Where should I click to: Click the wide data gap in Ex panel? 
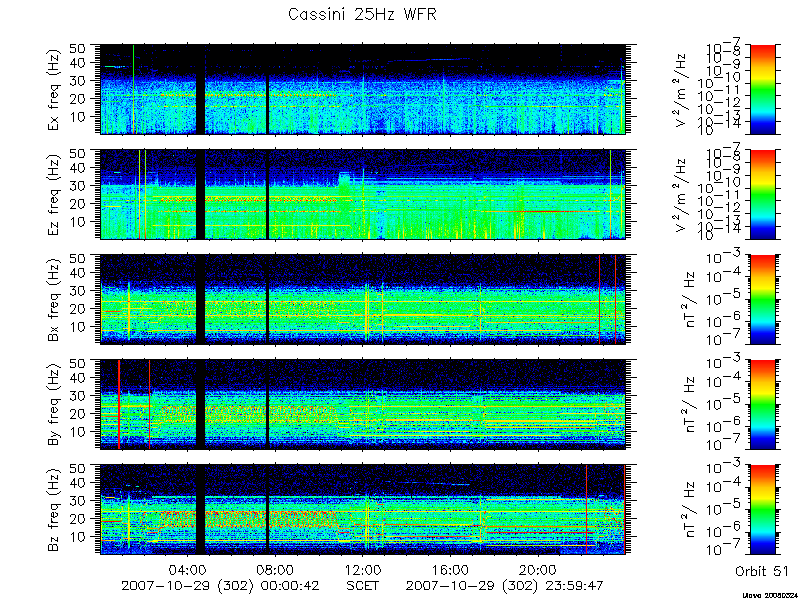click(201, 89)
